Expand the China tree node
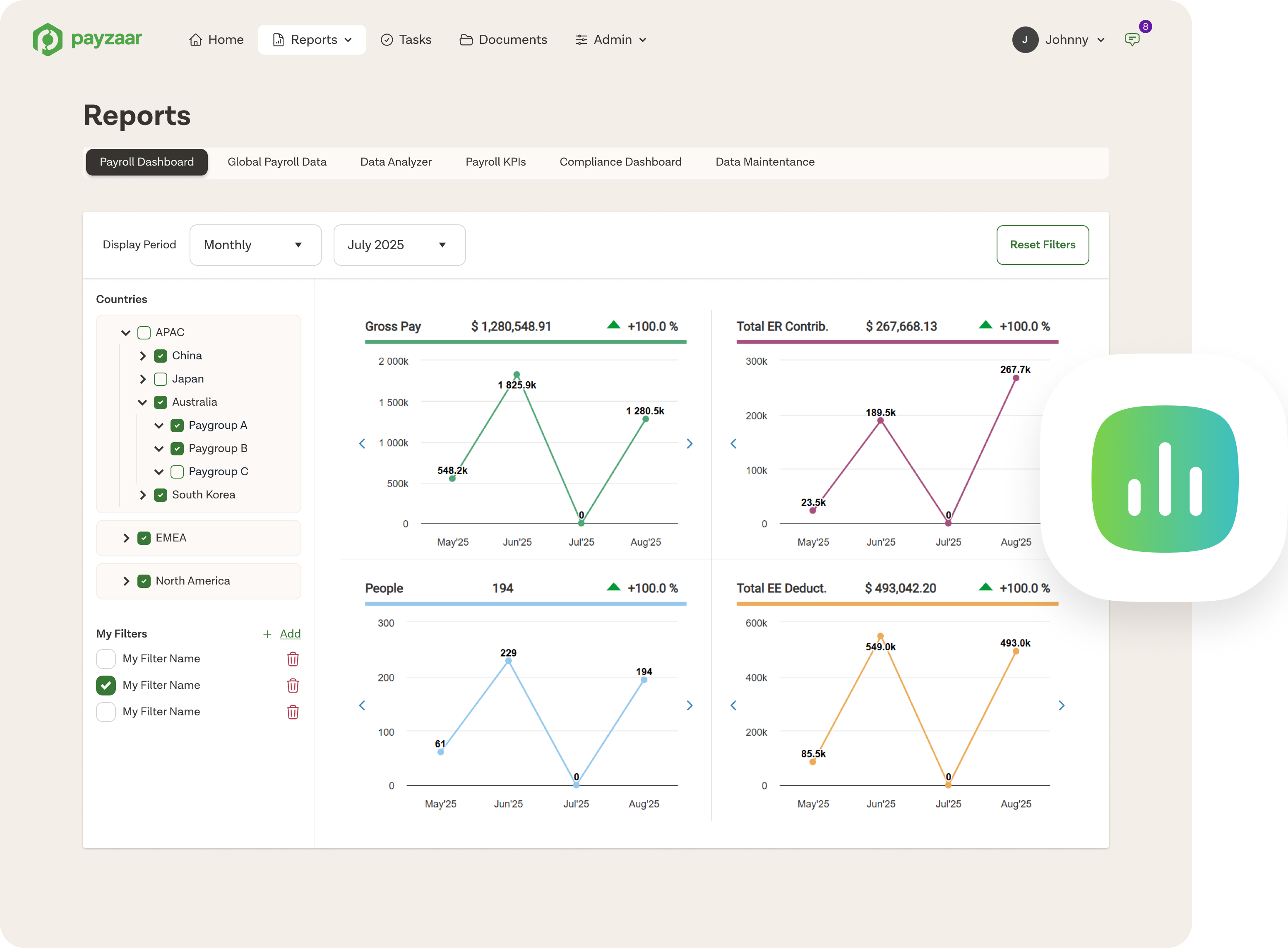 [143, 356]
